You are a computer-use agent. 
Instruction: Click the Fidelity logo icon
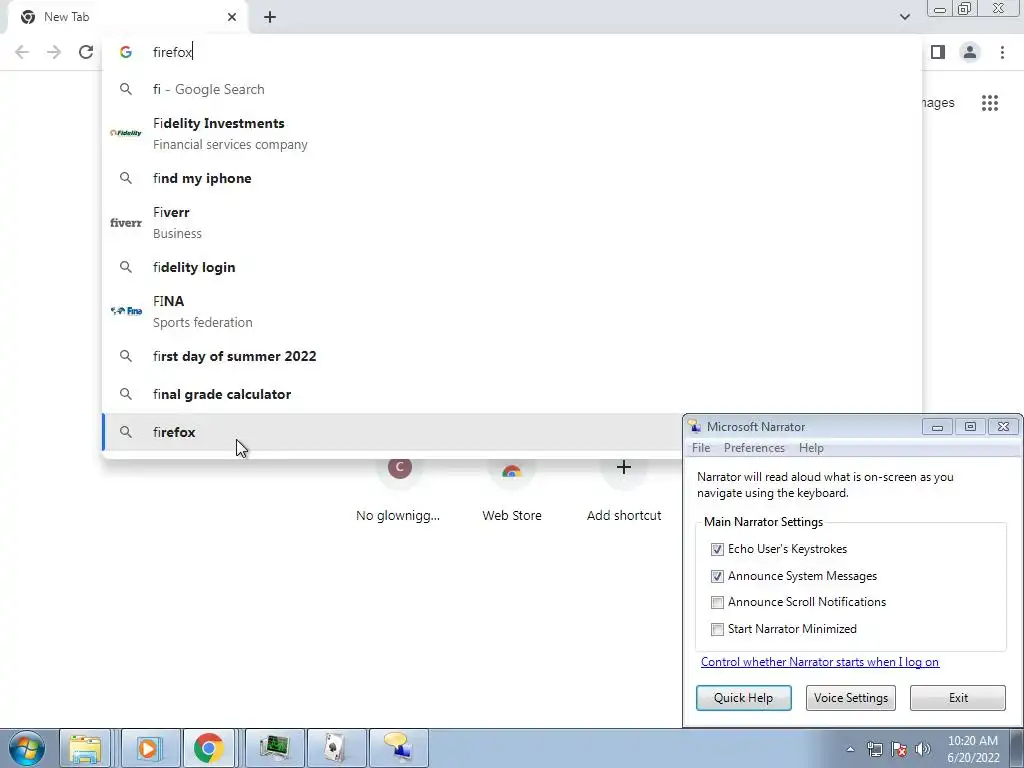point(126,133)
